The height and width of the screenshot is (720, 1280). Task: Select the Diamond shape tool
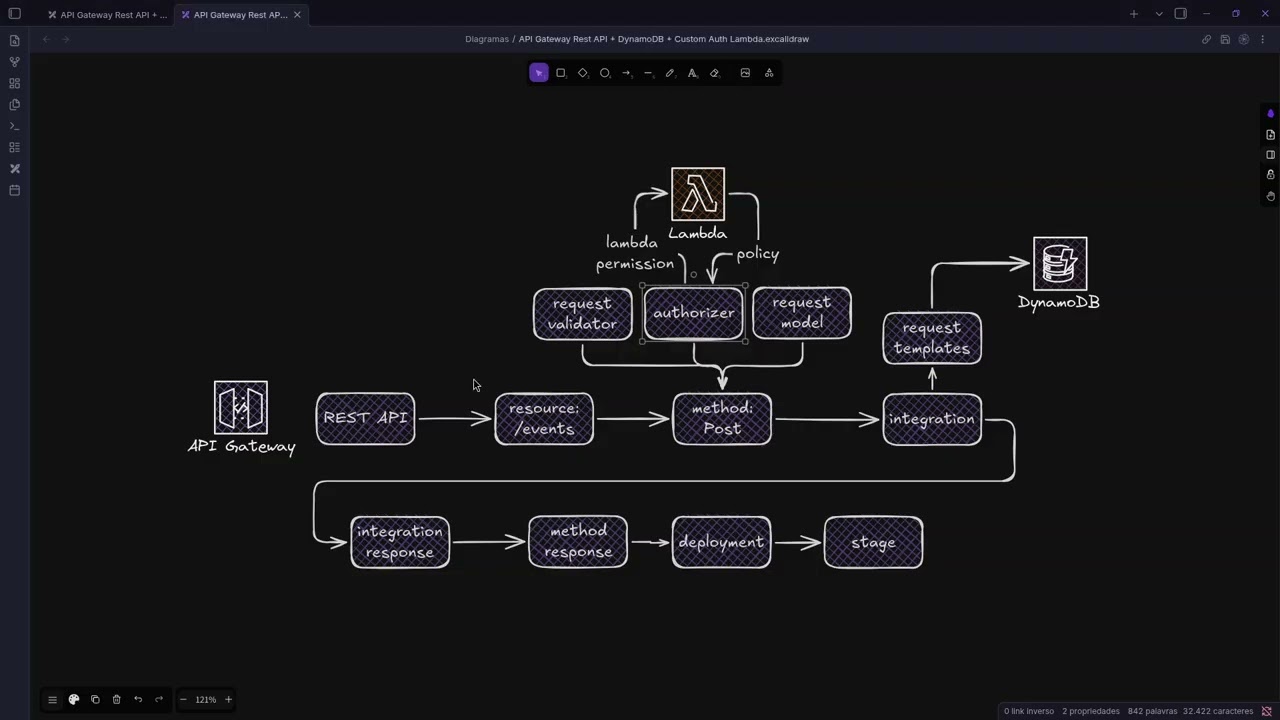click(x=583, y=73)
